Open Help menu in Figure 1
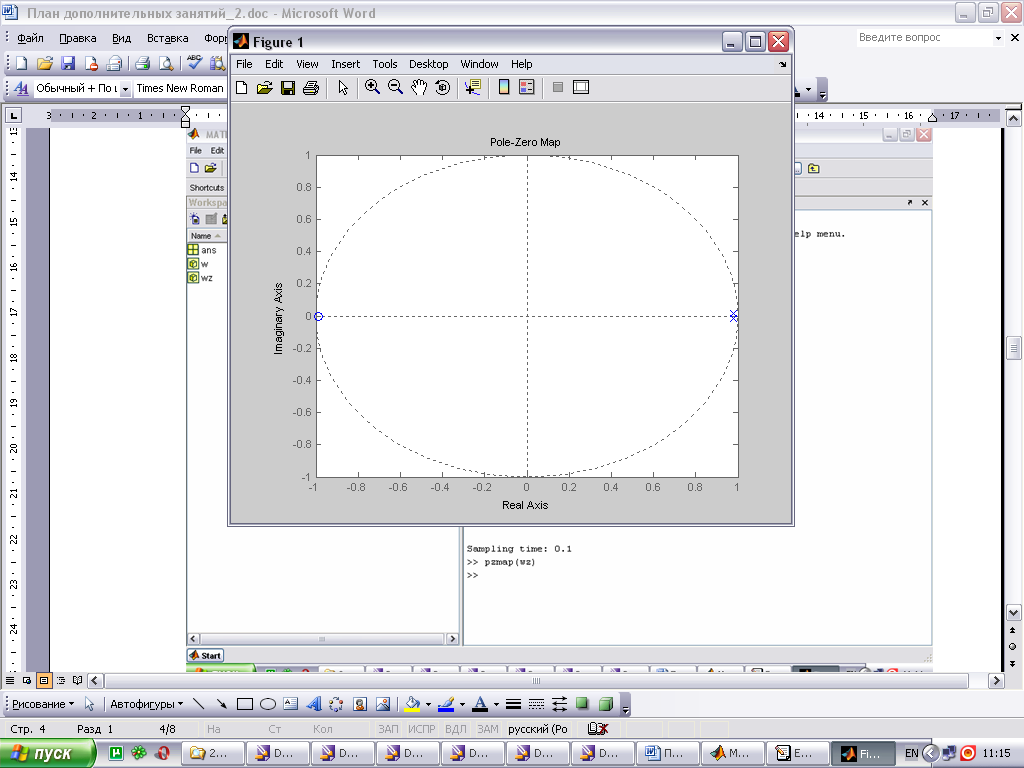1024x768 pixels. click(521, 64)
